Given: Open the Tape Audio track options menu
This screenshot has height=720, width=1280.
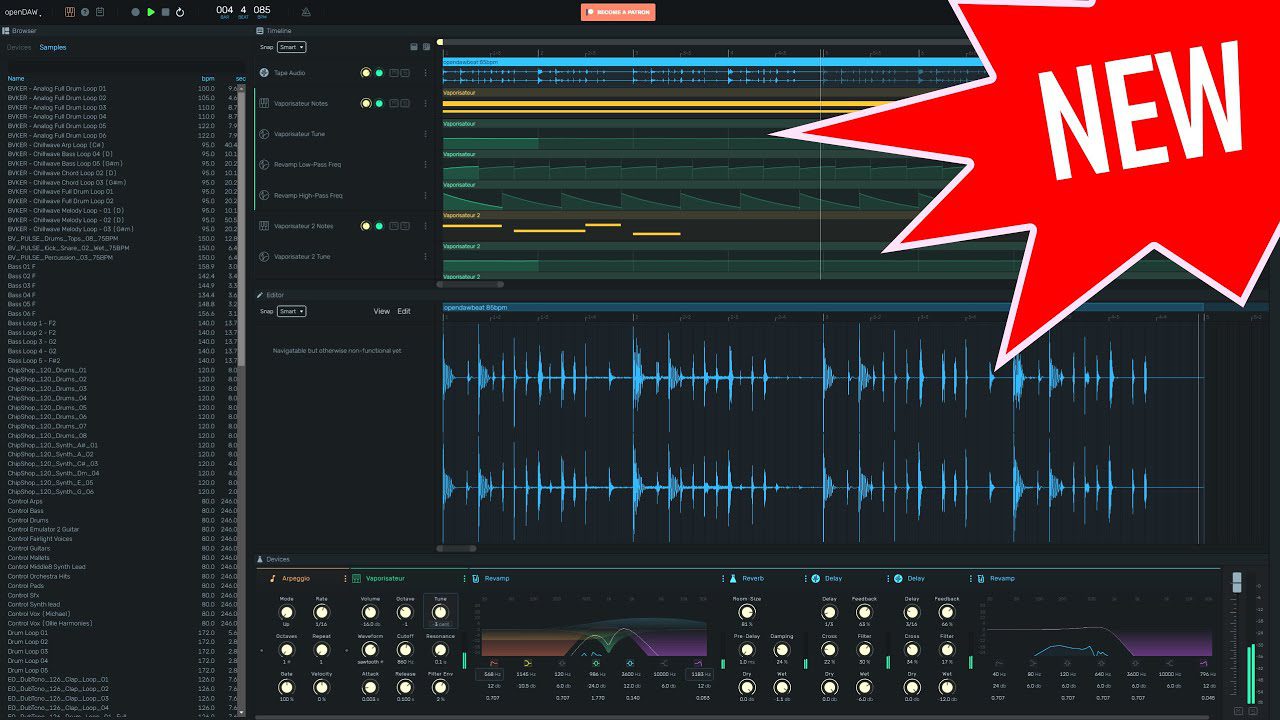Looking at the screenshot, I should (x=425, y=73).
